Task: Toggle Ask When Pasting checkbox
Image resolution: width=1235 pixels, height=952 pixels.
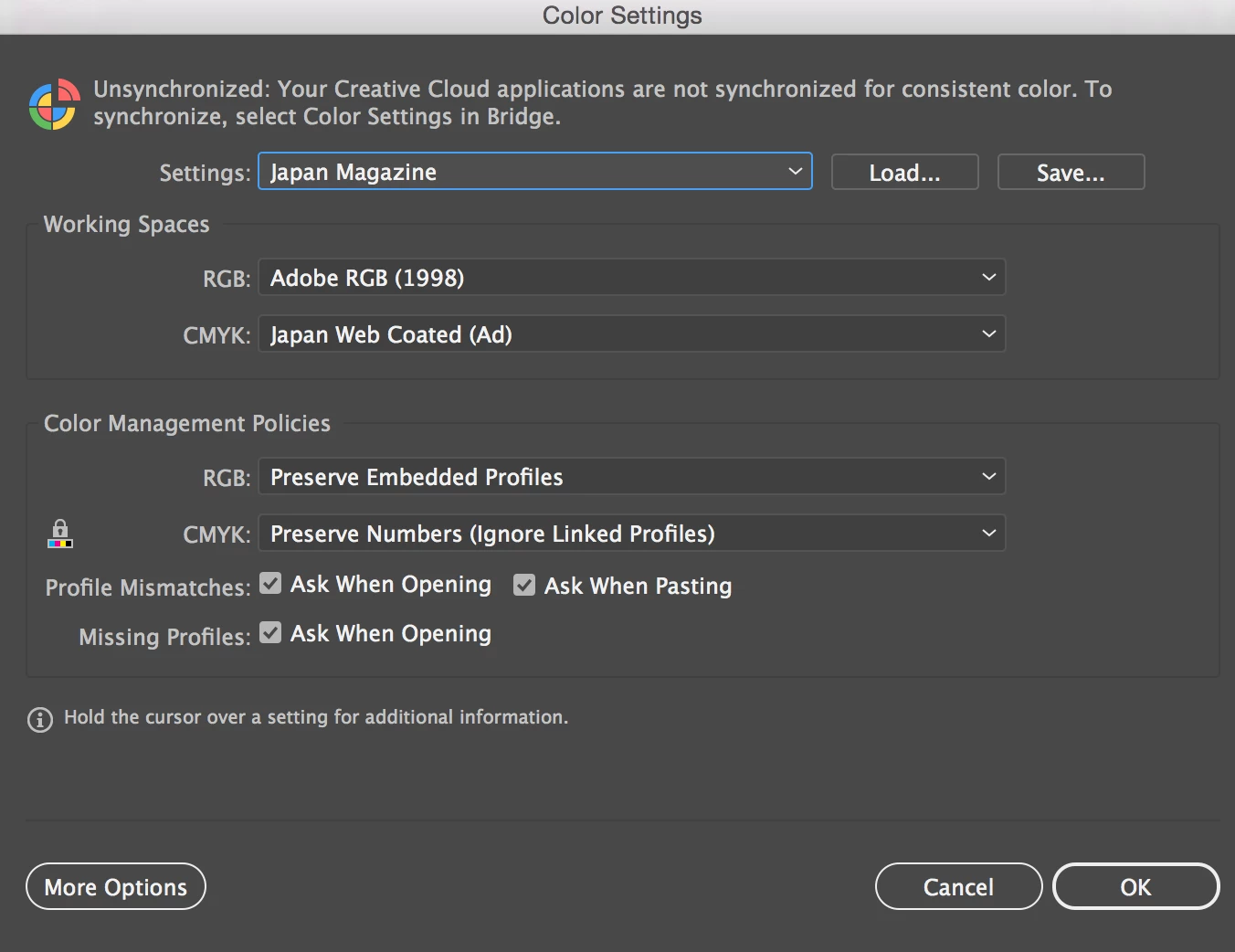Action: point(524,585)
